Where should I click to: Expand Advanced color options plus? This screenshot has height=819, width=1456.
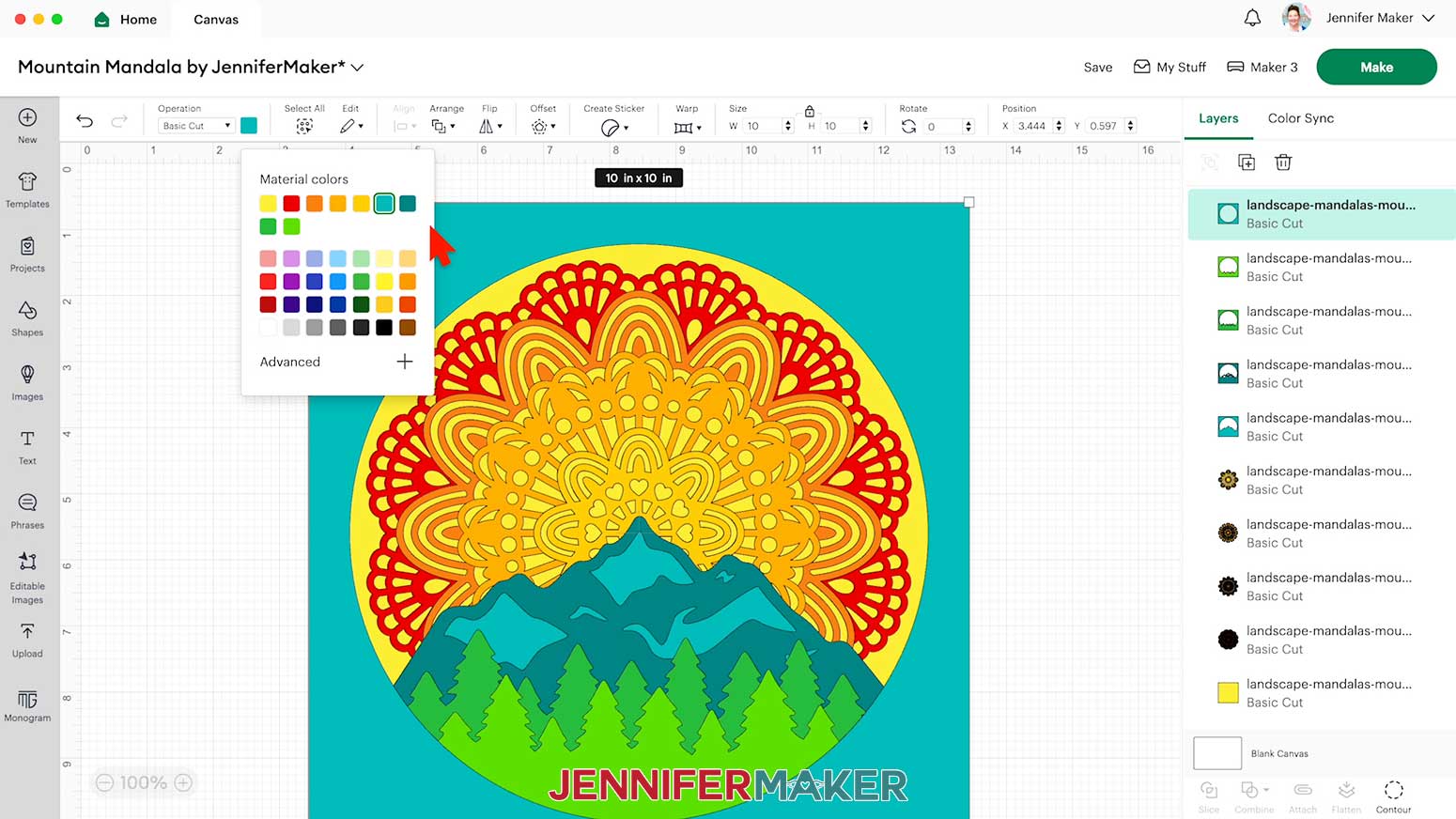click(404, 362)
